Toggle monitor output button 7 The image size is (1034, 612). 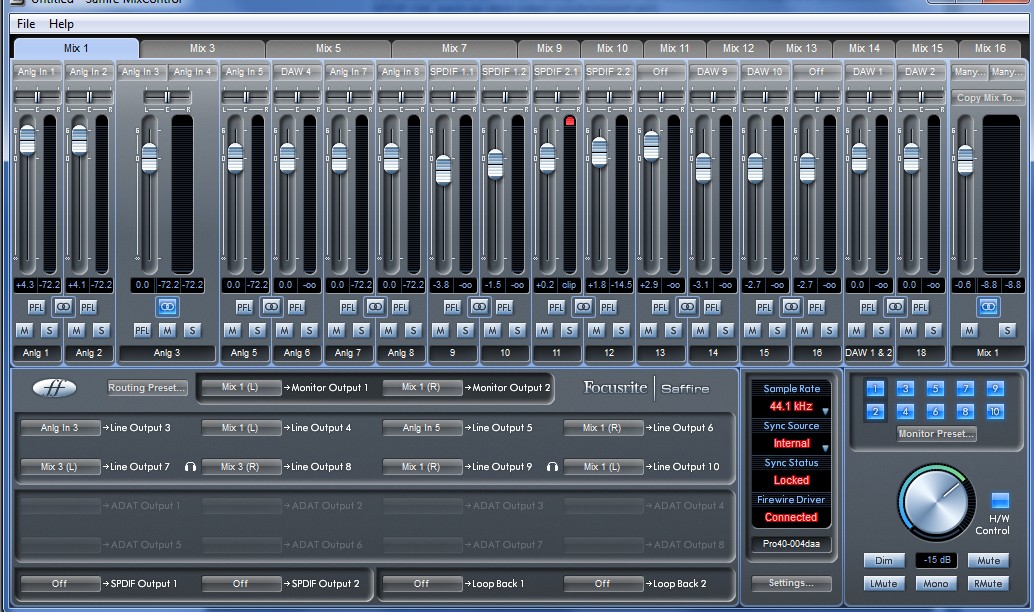coord(965,388)
